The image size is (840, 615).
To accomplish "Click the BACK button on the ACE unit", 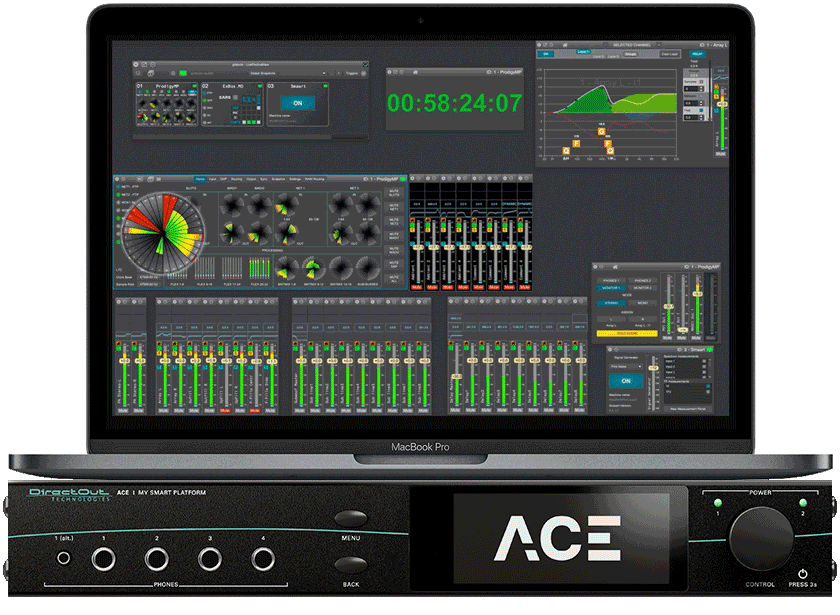I will (351, 566).
